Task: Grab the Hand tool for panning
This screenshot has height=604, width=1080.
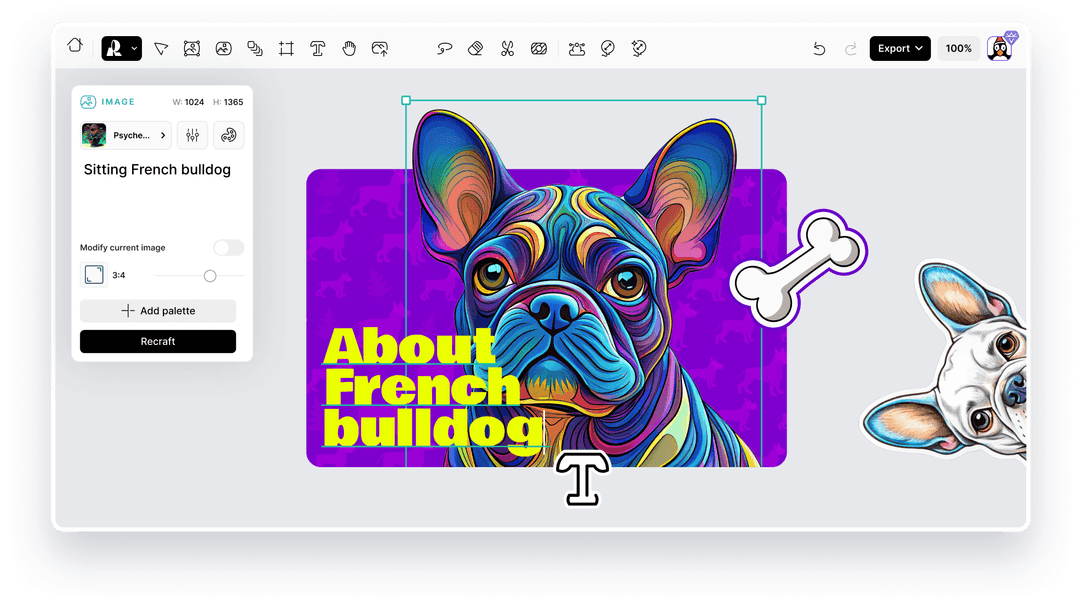Action: [x=348, y=48]
